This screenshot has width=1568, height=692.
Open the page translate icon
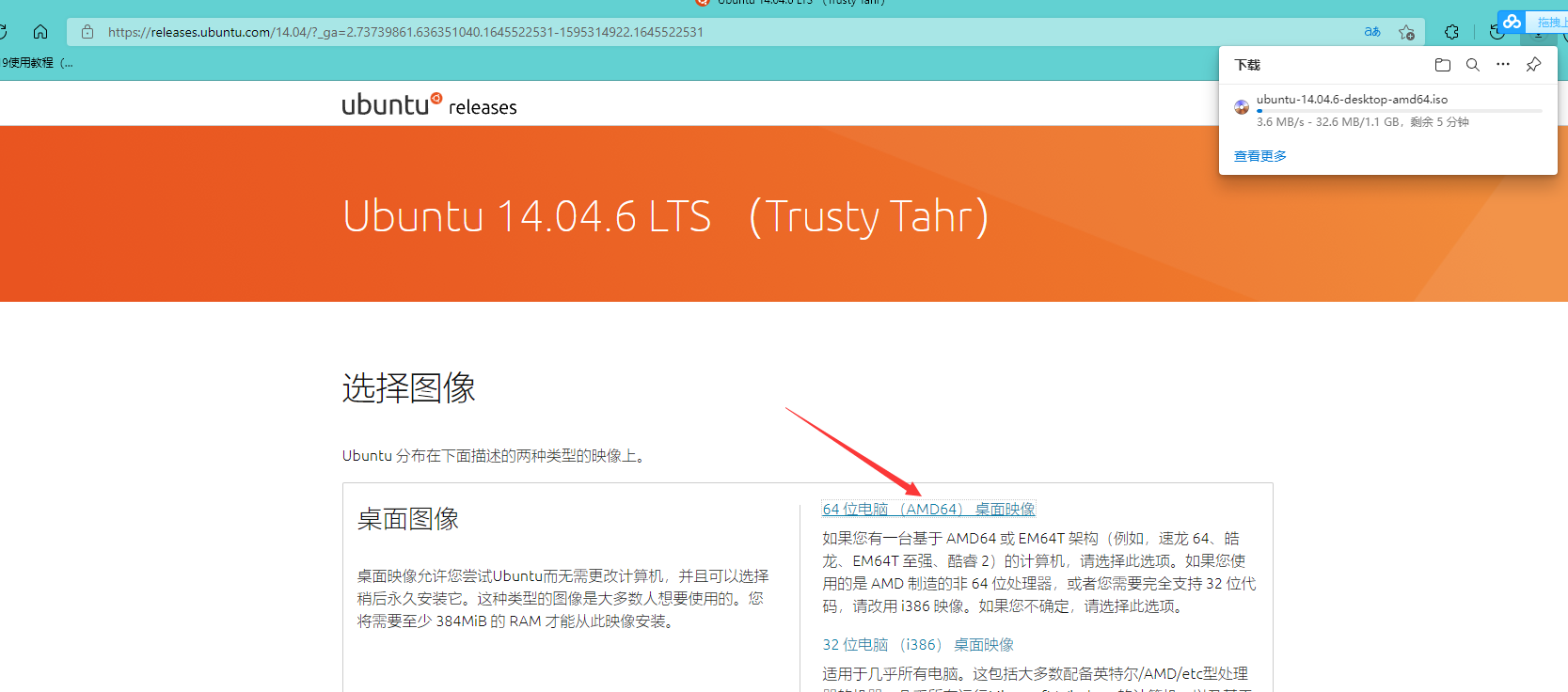[x=1372, y=32]
